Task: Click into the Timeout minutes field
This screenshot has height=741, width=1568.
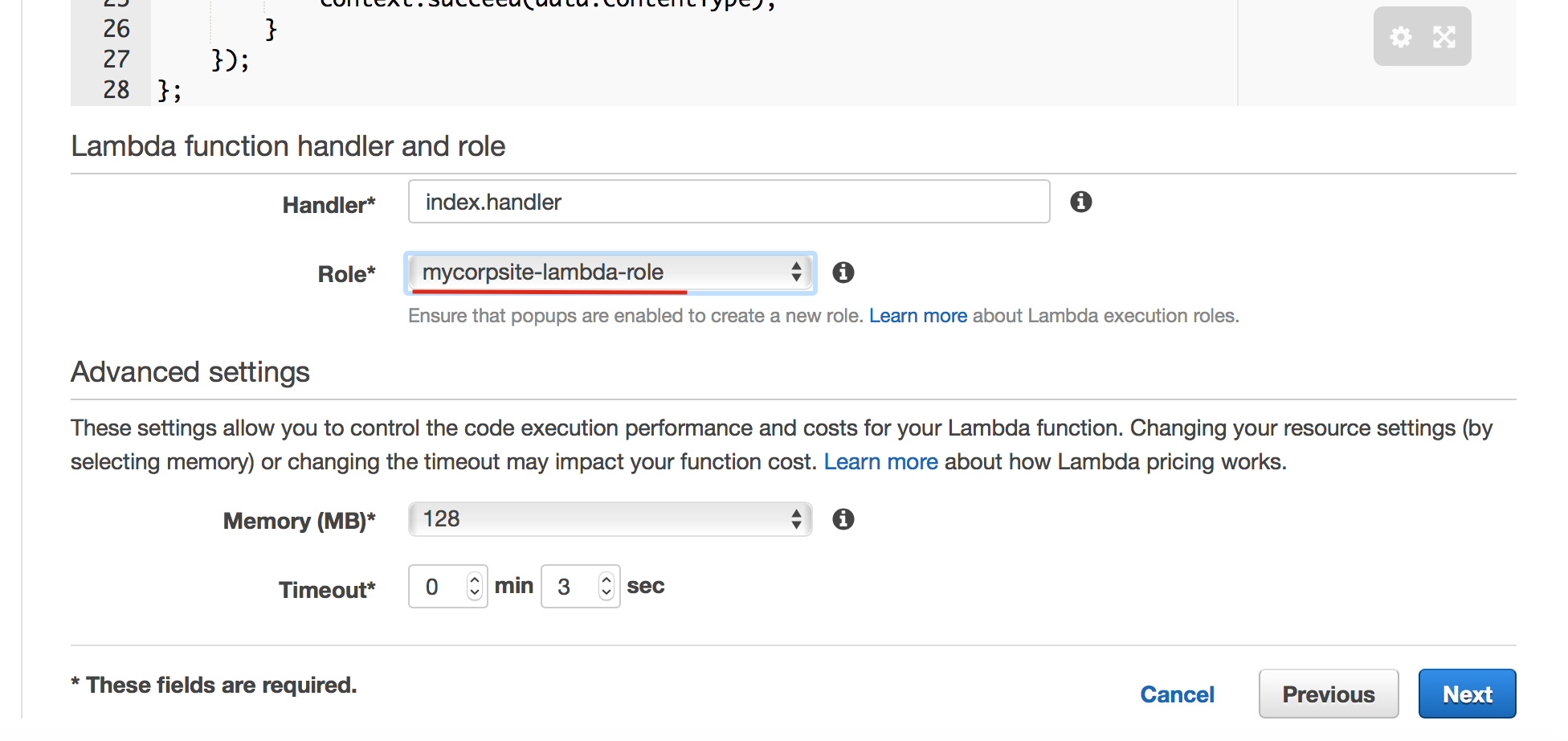Action: [436, 587]
